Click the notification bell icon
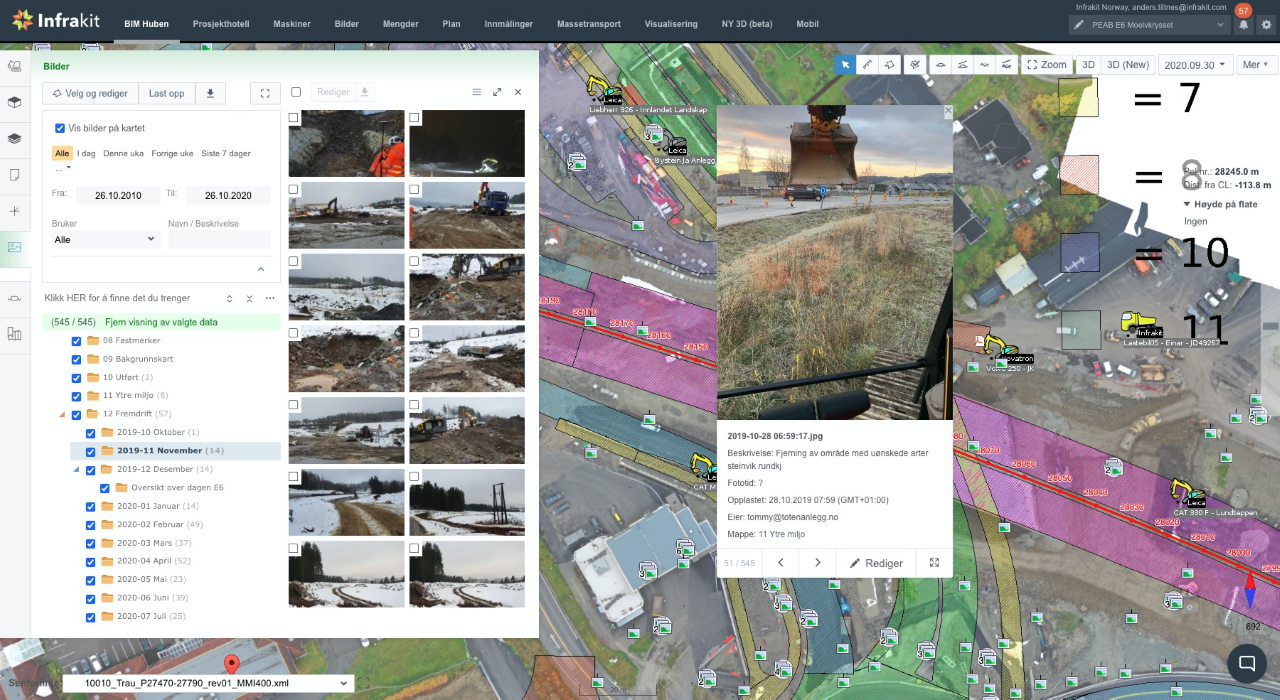This screenshot has height=700, width=1280. [1243, 25]
